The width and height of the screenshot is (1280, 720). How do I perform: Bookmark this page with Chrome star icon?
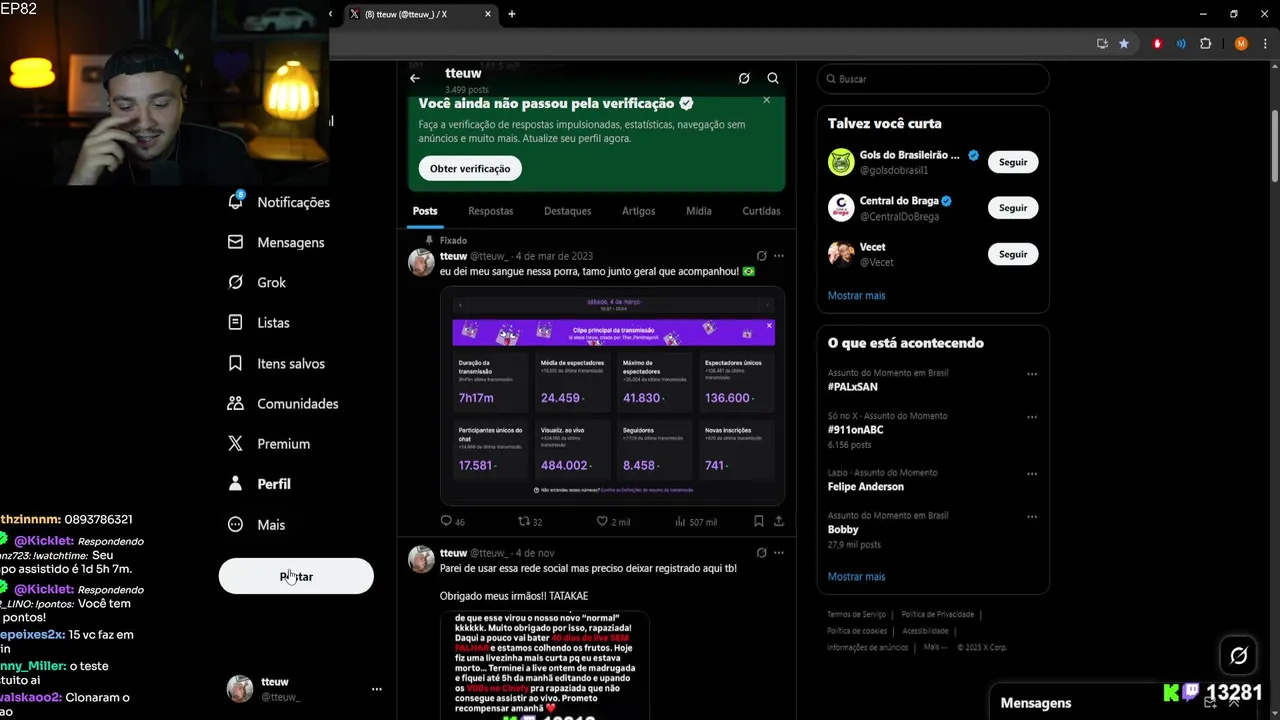(x=1124, y=44)
